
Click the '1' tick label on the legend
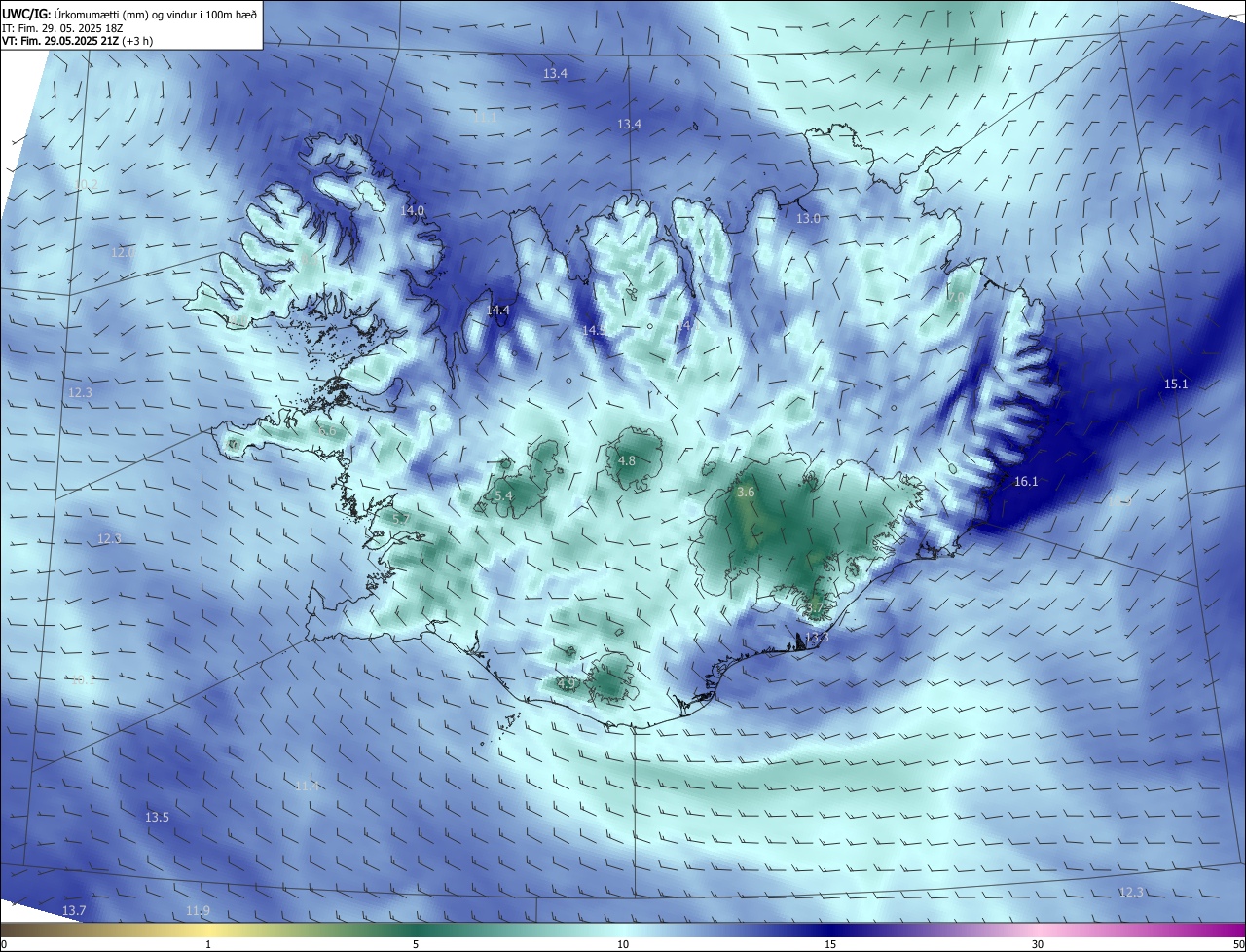[208, 944]
